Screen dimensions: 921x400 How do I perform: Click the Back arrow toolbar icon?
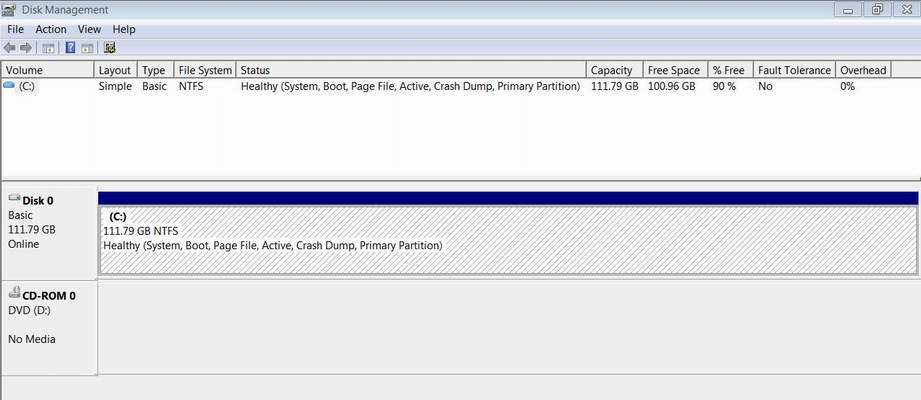pos(9,48)
